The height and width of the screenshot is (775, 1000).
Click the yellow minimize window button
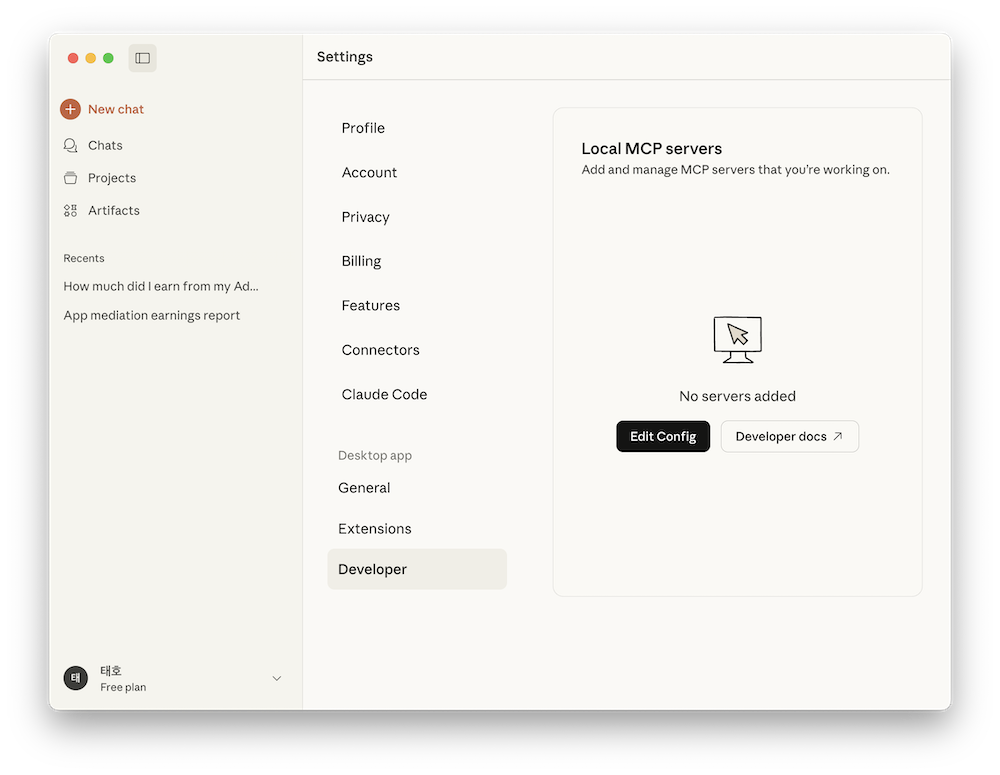[91, 58]
